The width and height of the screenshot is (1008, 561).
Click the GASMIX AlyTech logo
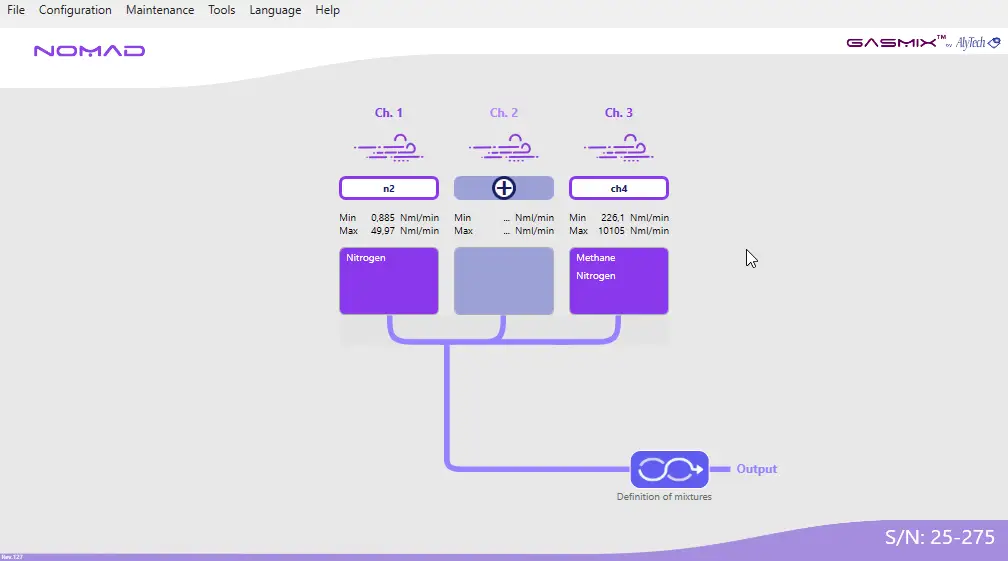click(922, 43)
